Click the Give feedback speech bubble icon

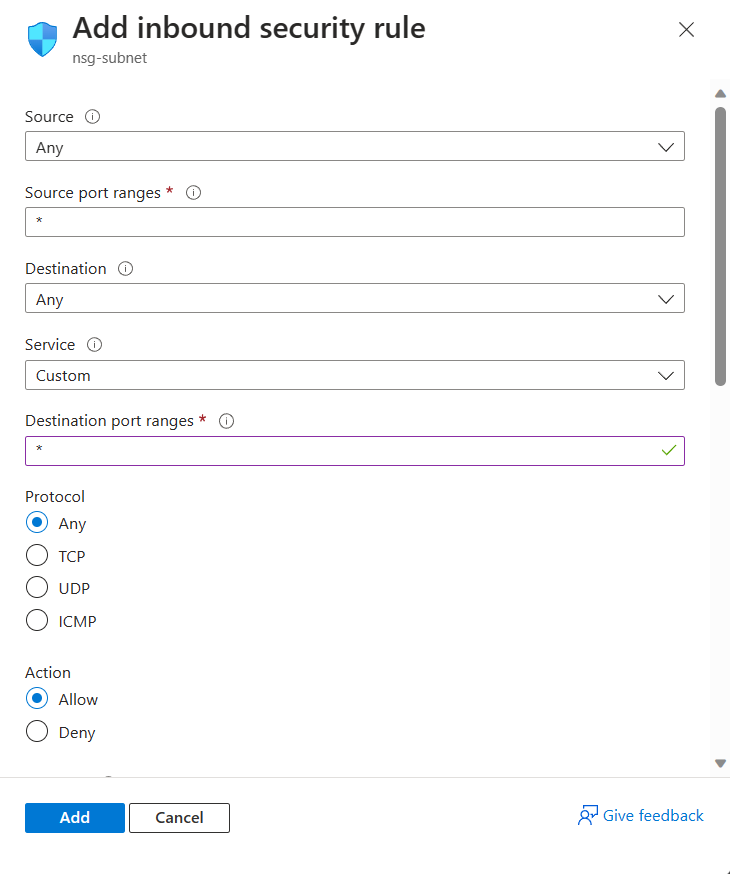coord(587,815)
